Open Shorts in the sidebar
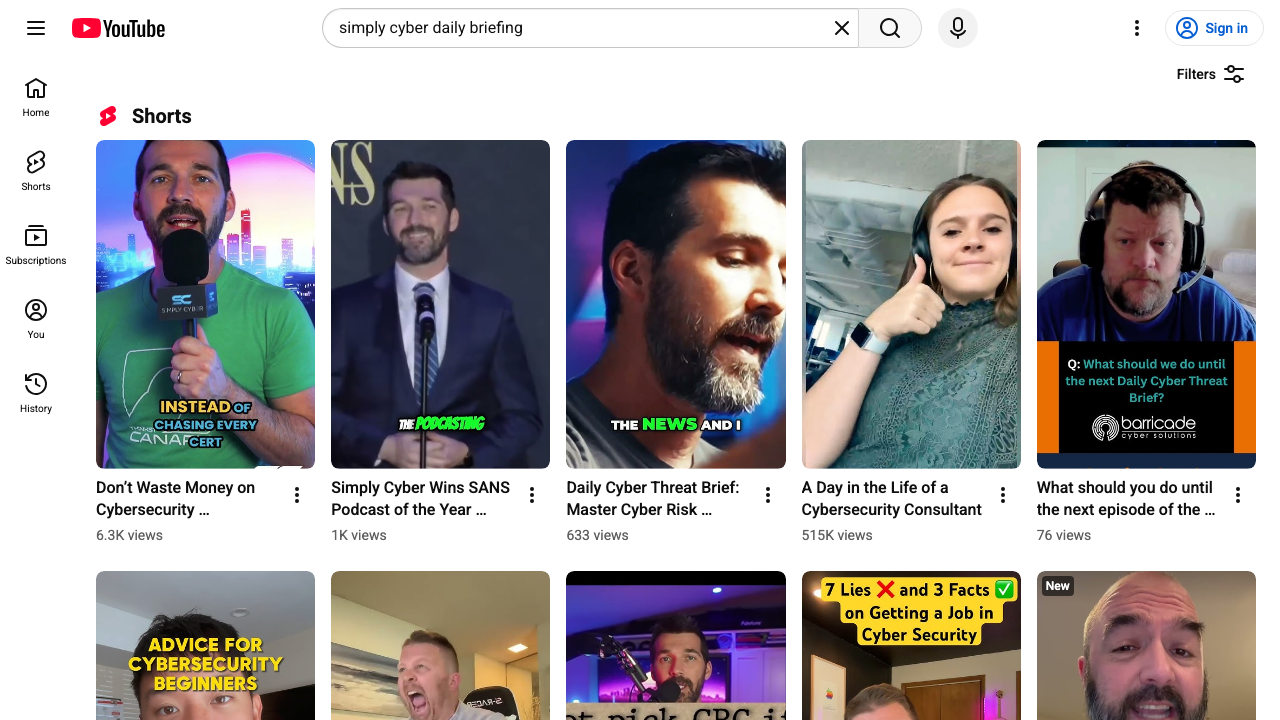The height and width of the screenshot is (720, 1280). (36, 171)
